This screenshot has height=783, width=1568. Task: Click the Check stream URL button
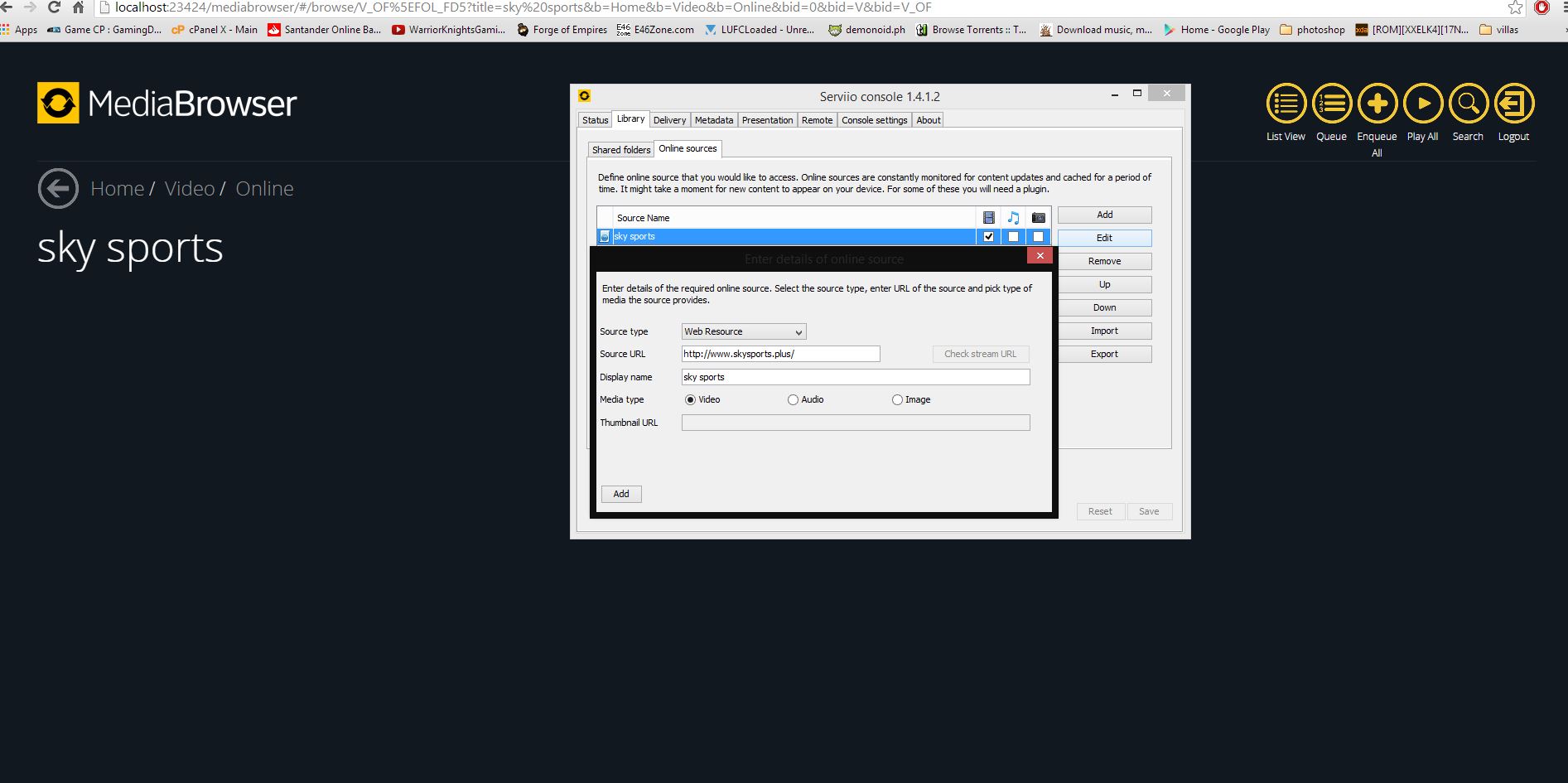[981, 354]
